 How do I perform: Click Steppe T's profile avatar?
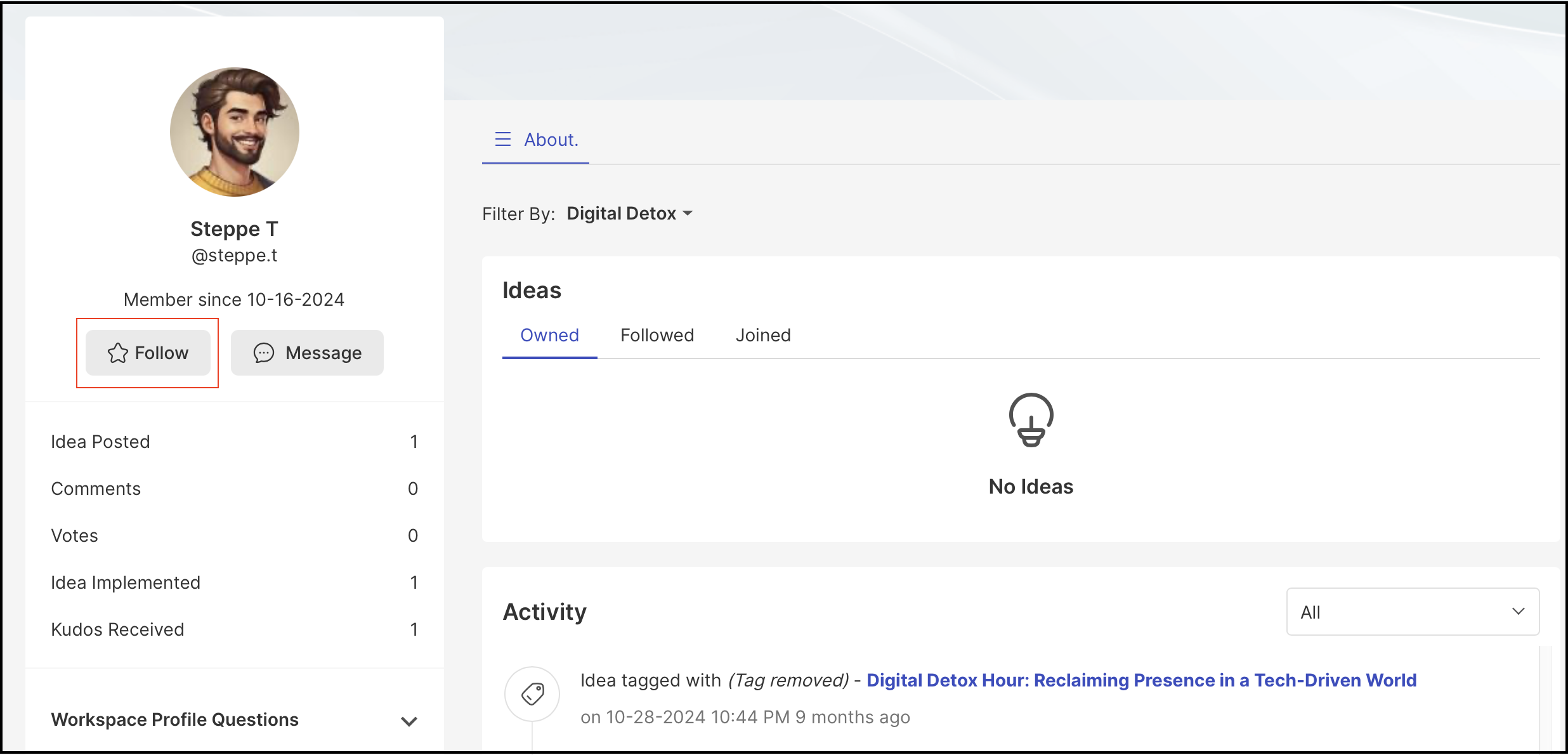[235, 132]
